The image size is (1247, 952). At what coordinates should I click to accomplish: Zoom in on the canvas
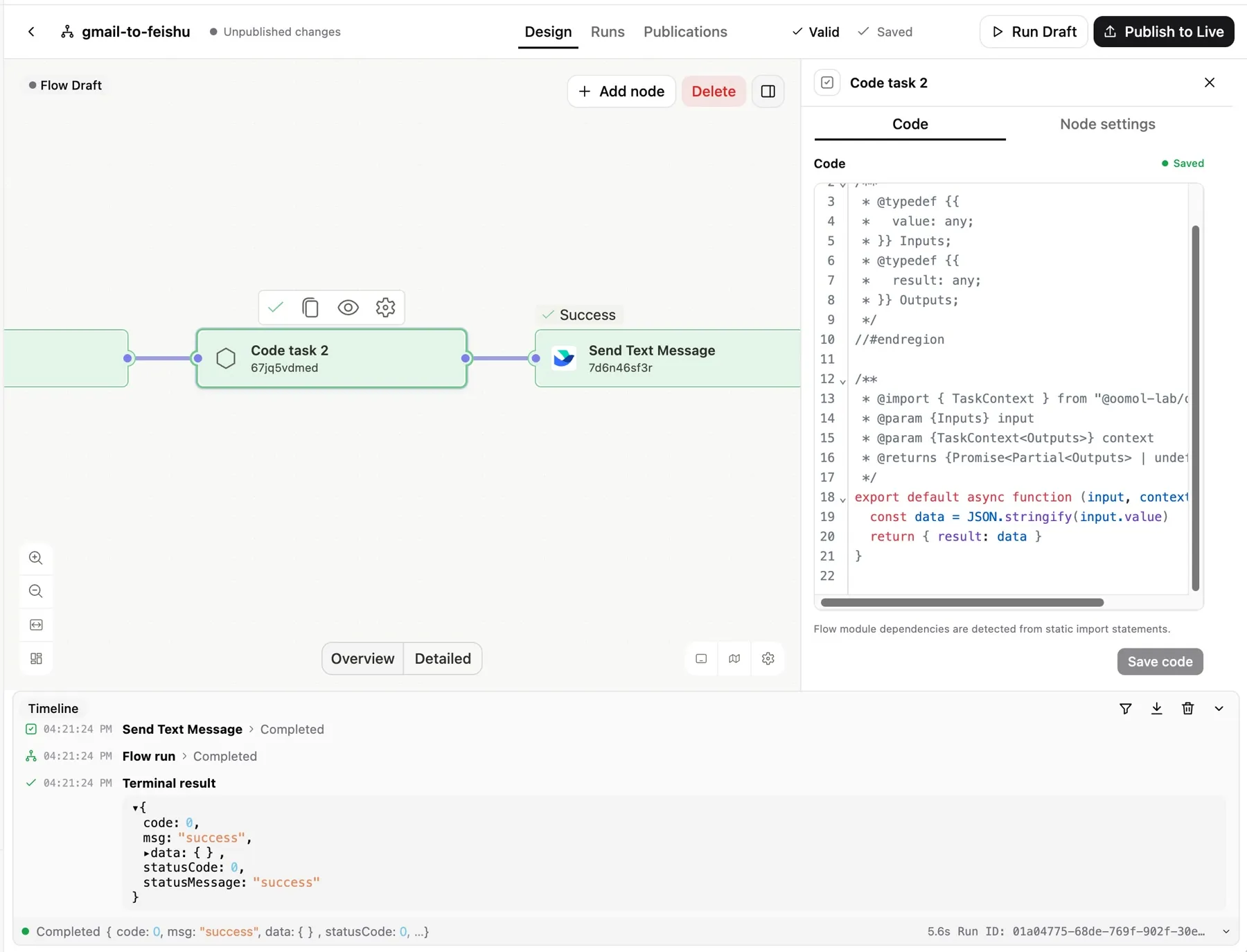[x=36, y=558]
